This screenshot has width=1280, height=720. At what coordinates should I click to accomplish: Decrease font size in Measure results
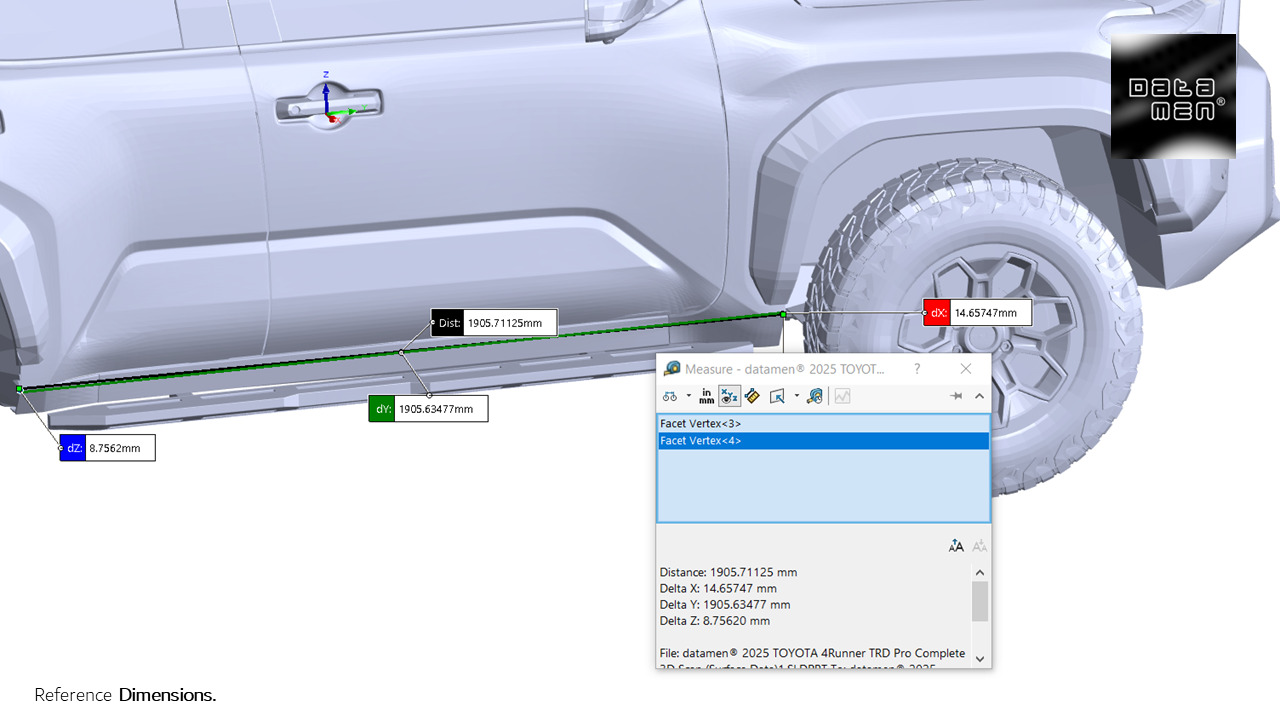tap(980, 546)
